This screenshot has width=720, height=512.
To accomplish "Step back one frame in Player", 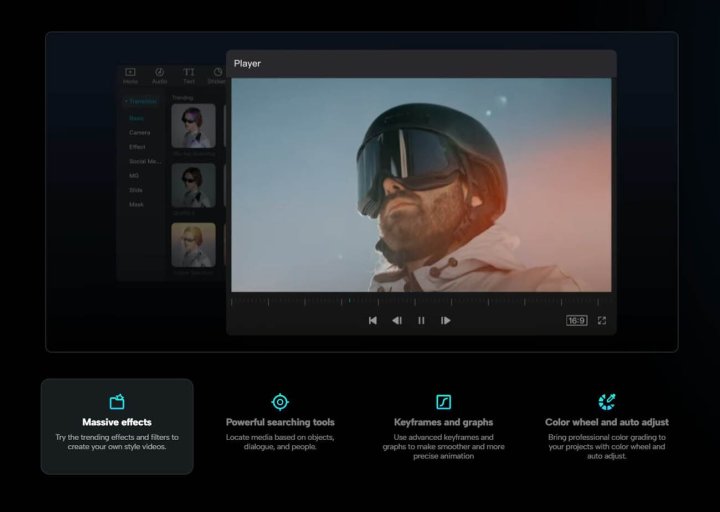I will click(397, 321).
